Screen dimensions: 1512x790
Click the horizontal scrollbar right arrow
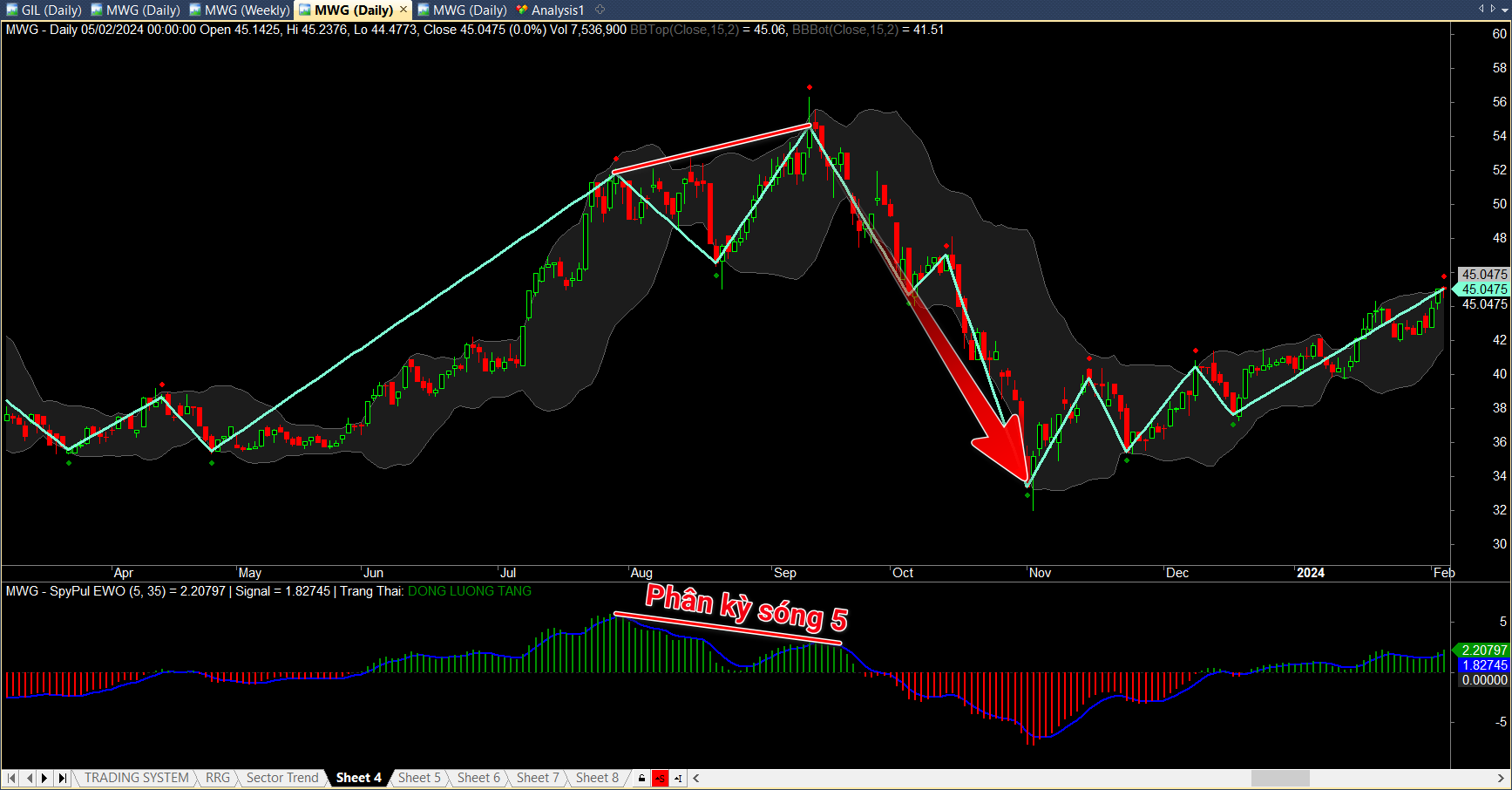[x=1501, y=778]
